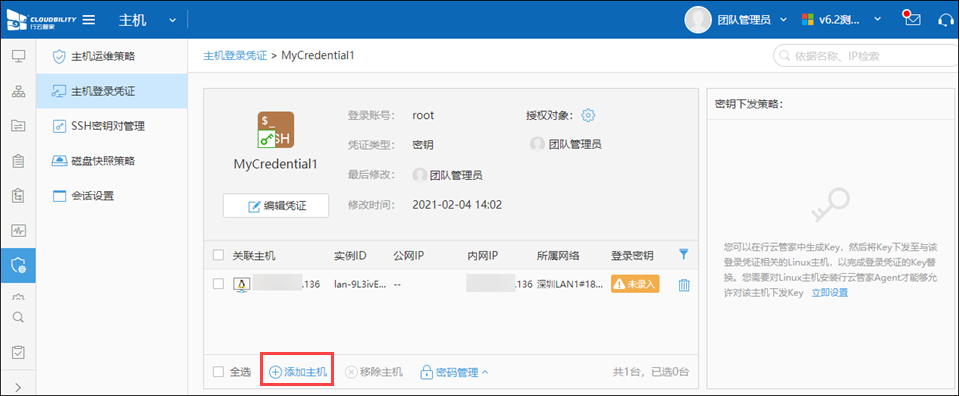Open 会话设置 menu item
The image size is (960, 396).
tap(111, 196)
